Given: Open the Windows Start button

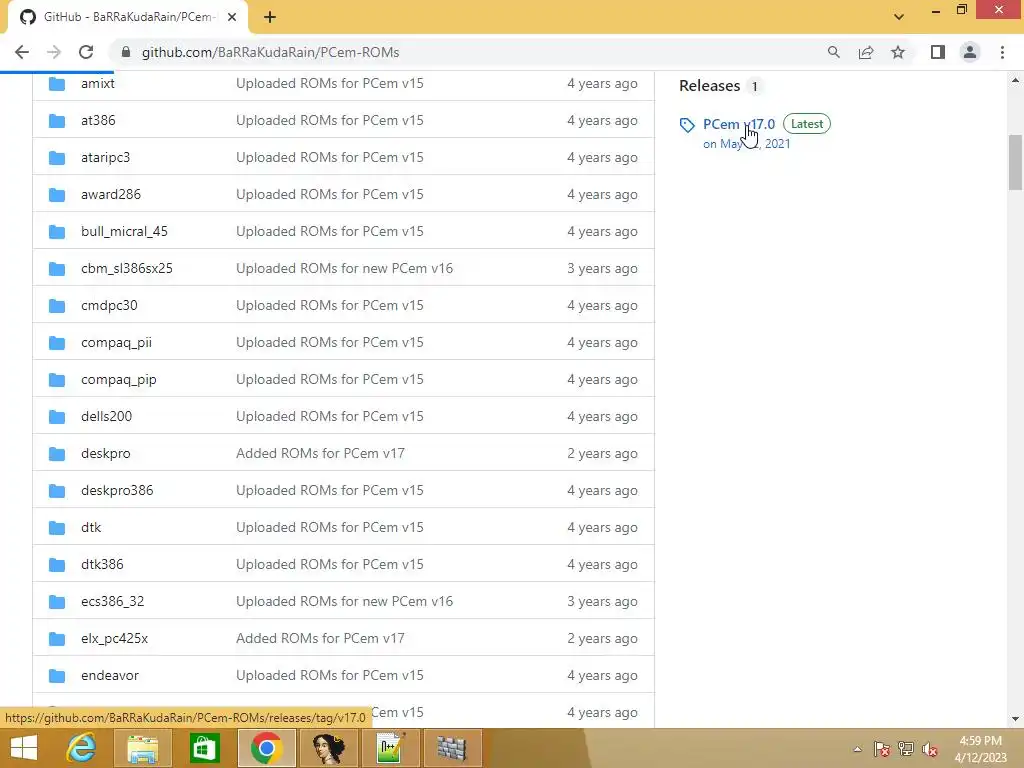Looking at the screenshot, I should 24,748.
